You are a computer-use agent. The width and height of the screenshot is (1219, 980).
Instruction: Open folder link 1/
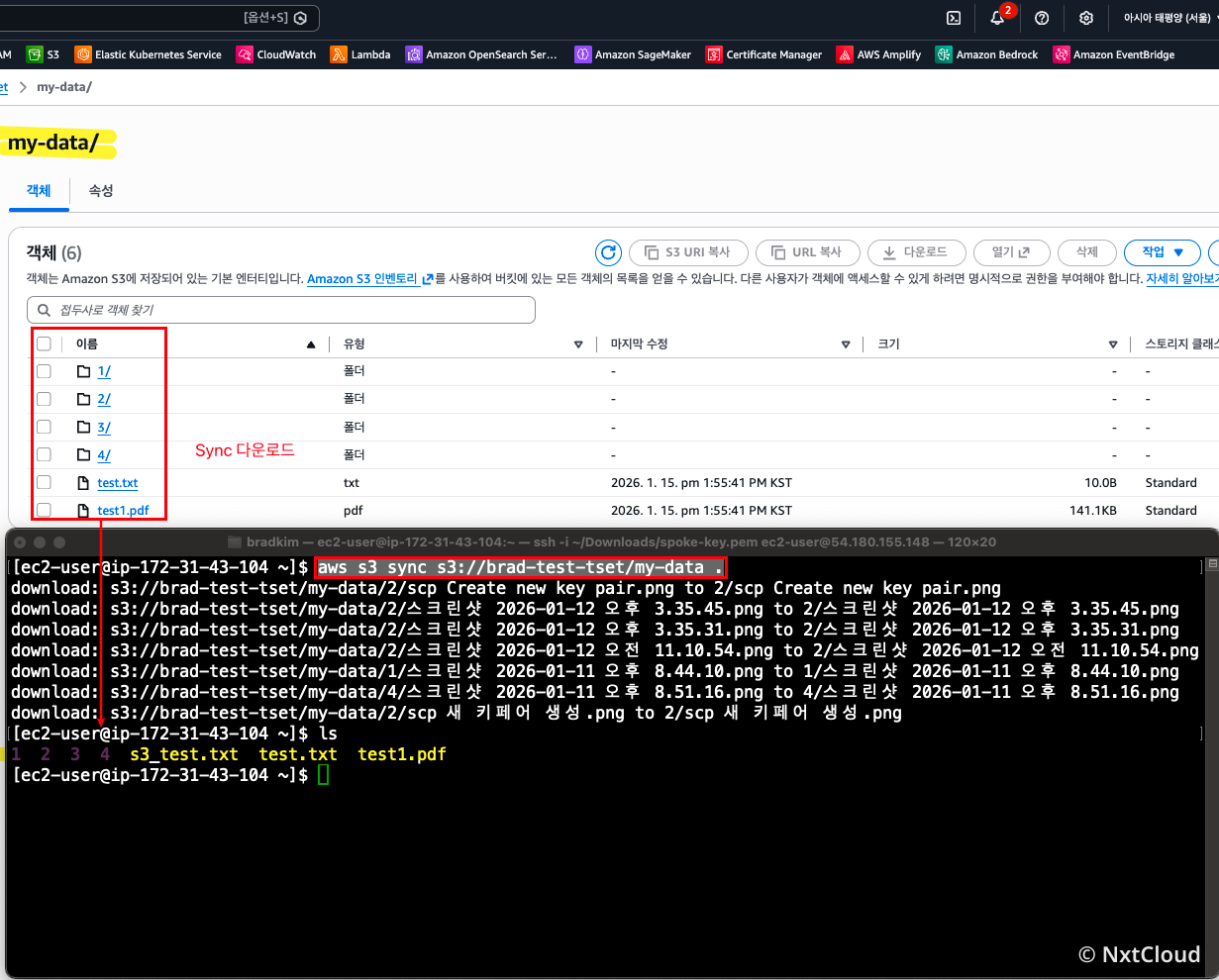[104, 371]
